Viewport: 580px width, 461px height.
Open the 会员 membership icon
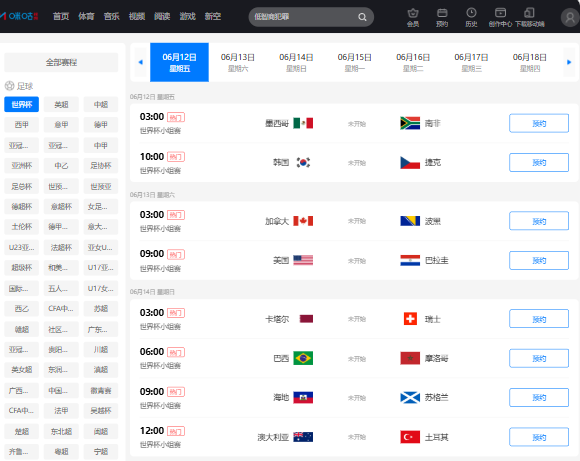413,17
